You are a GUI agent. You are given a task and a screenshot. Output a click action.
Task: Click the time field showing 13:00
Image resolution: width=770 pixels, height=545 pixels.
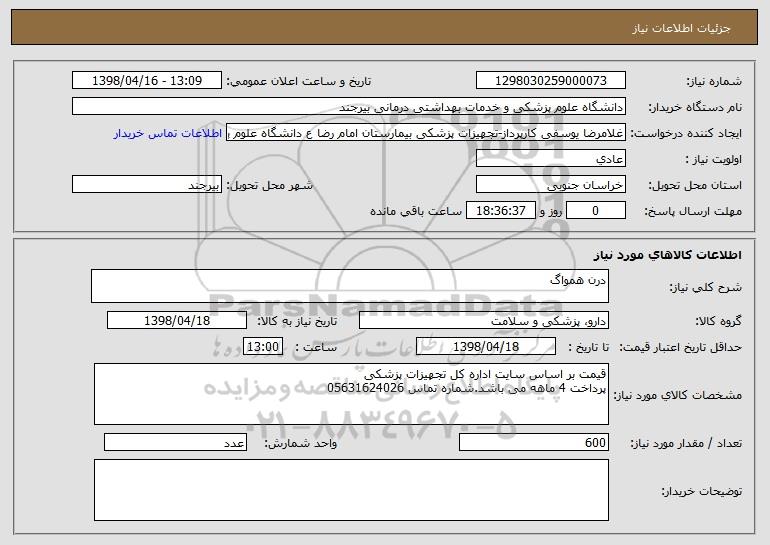[263, 347]
